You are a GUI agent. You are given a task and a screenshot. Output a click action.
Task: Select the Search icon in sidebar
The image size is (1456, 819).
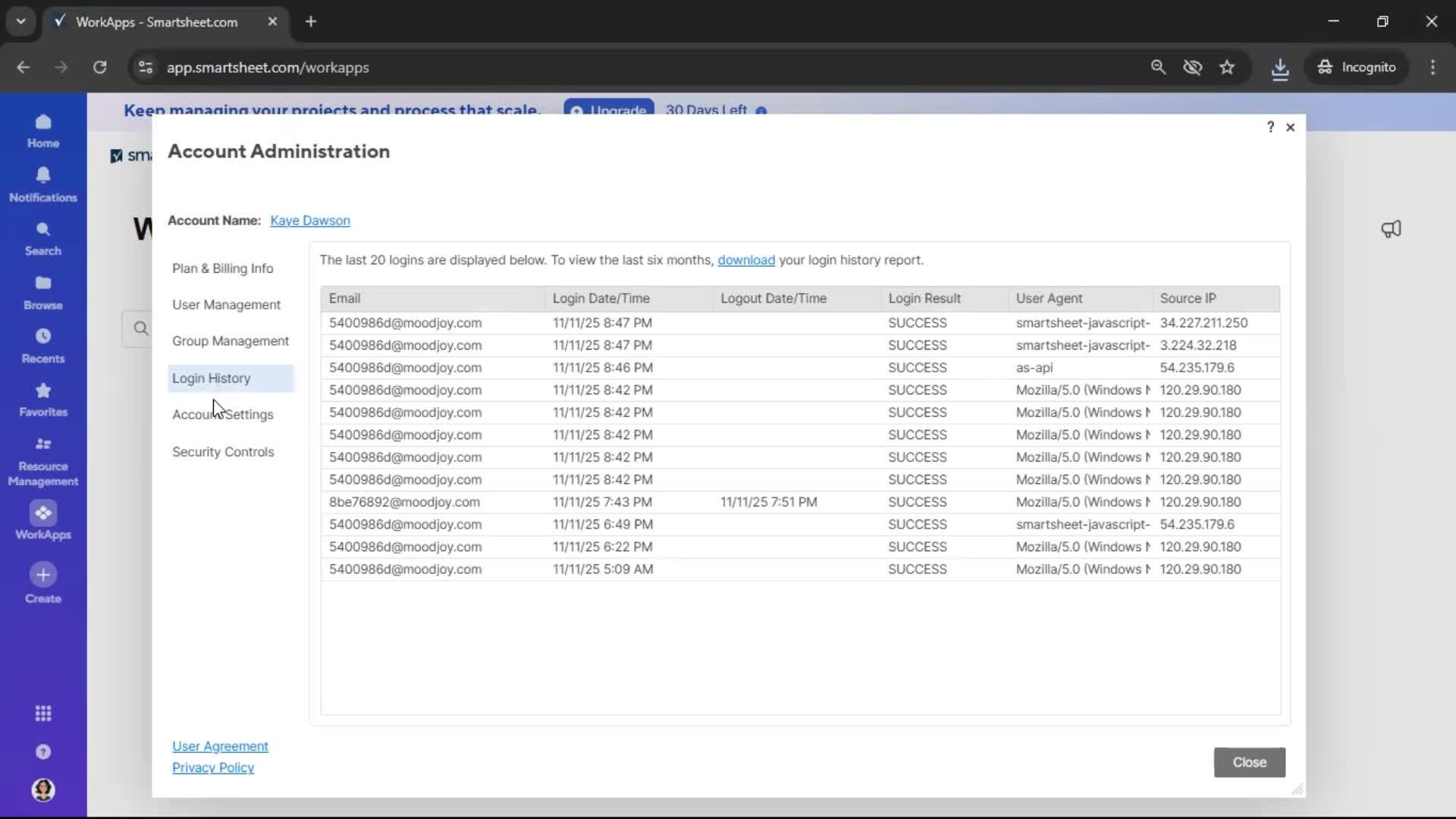43,238
